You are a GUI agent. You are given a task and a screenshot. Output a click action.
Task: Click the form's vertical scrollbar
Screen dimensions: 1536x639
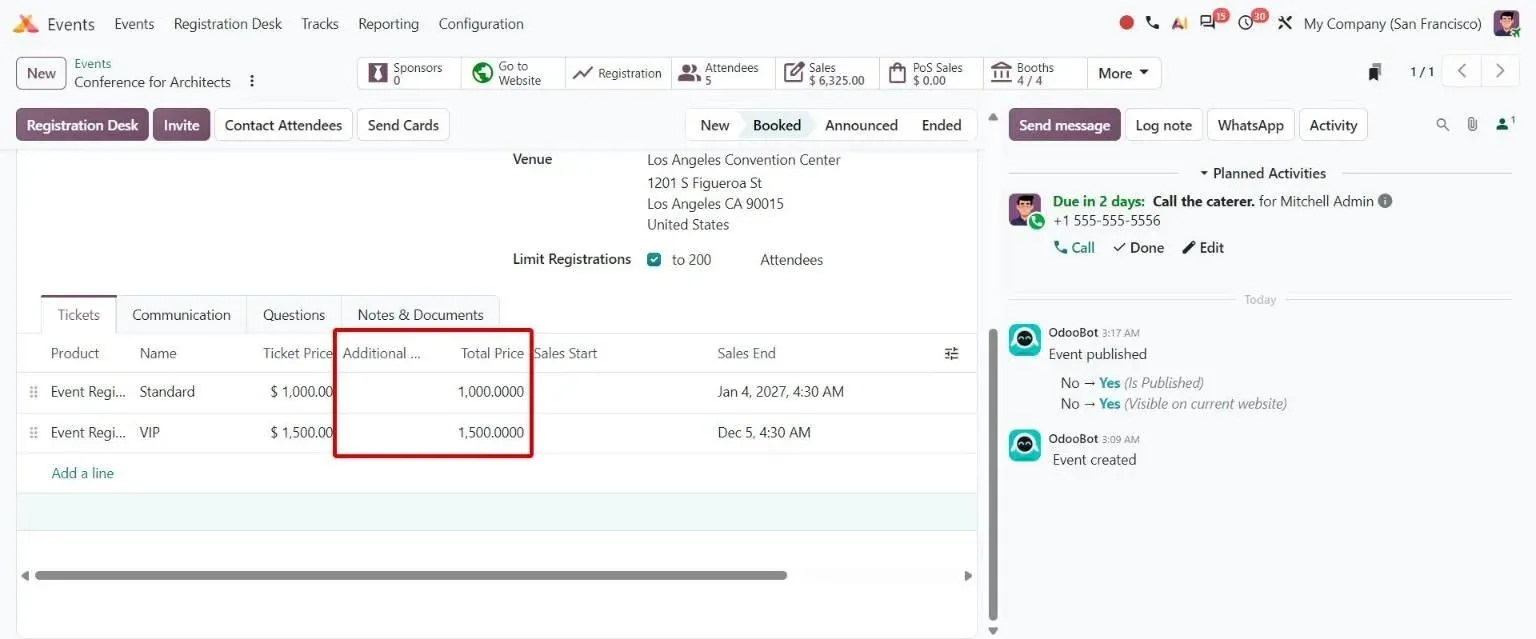(992, 473)
